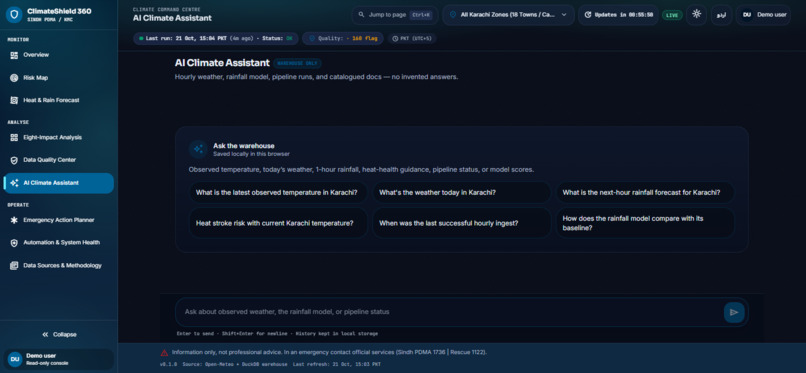Click the CLIMATE COMMAND CENTRE breadcrumb

click(167, 9)
